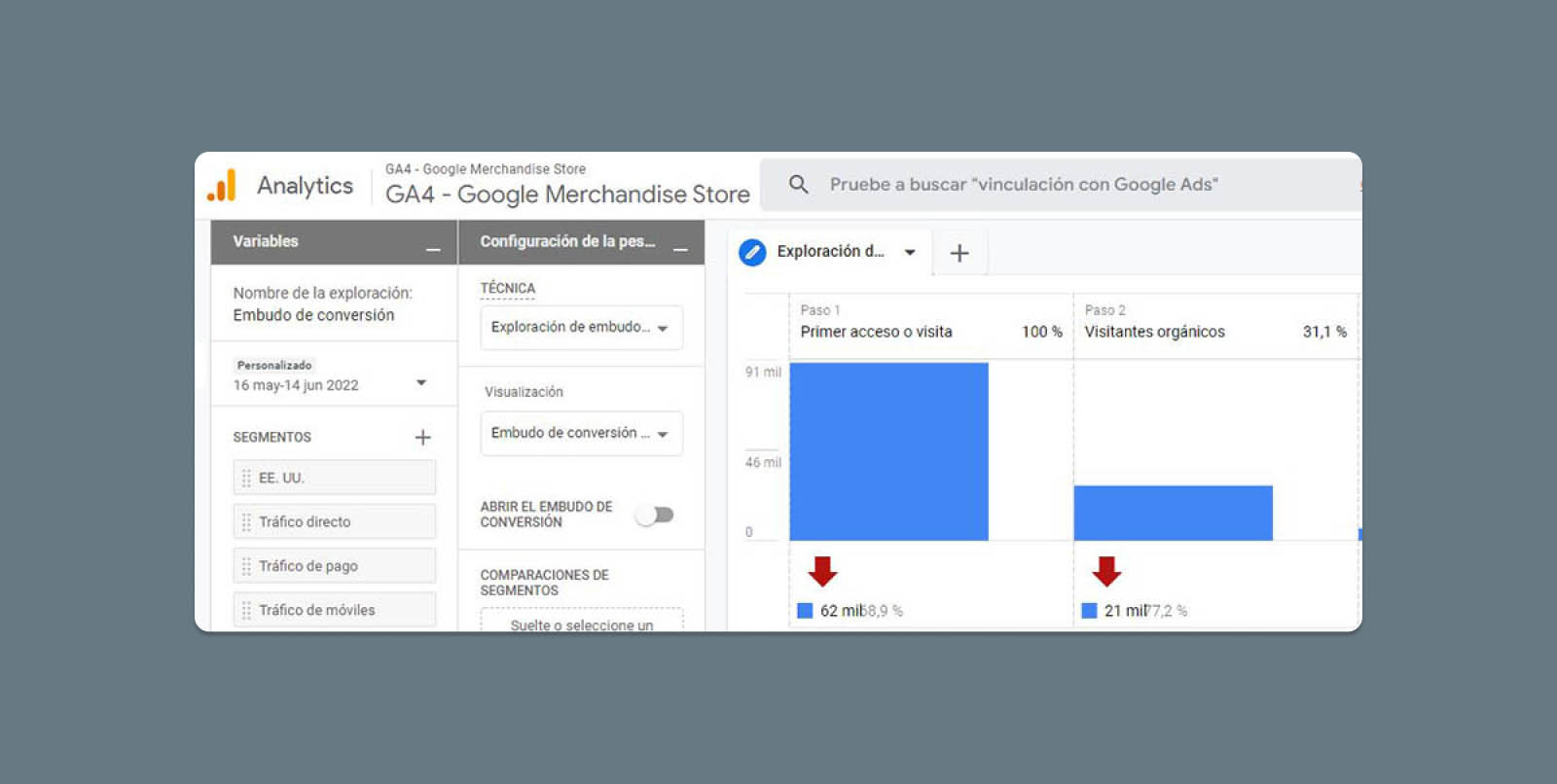Viewport: 1557px width, 784px height.
Task: Click the pencil edit icon on tab
Action: coord(752,252)
